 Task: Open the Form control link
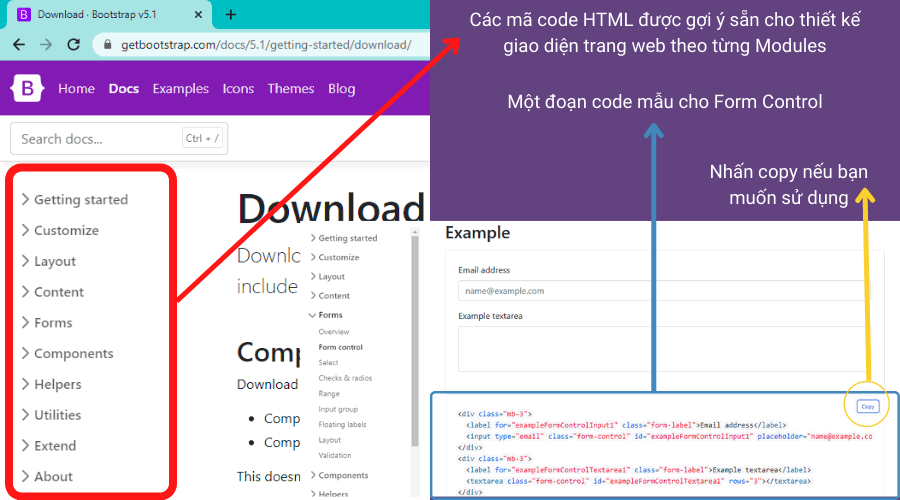pyautogui.click(x=340, y=347)
